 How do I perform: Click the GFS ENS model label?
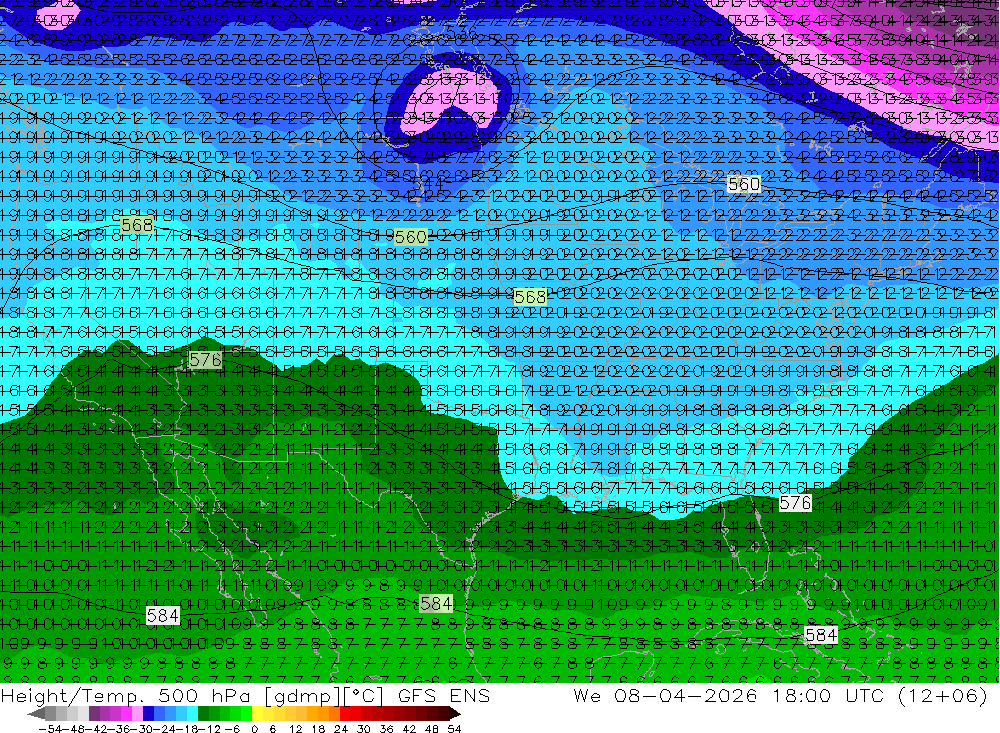[444, 695]
